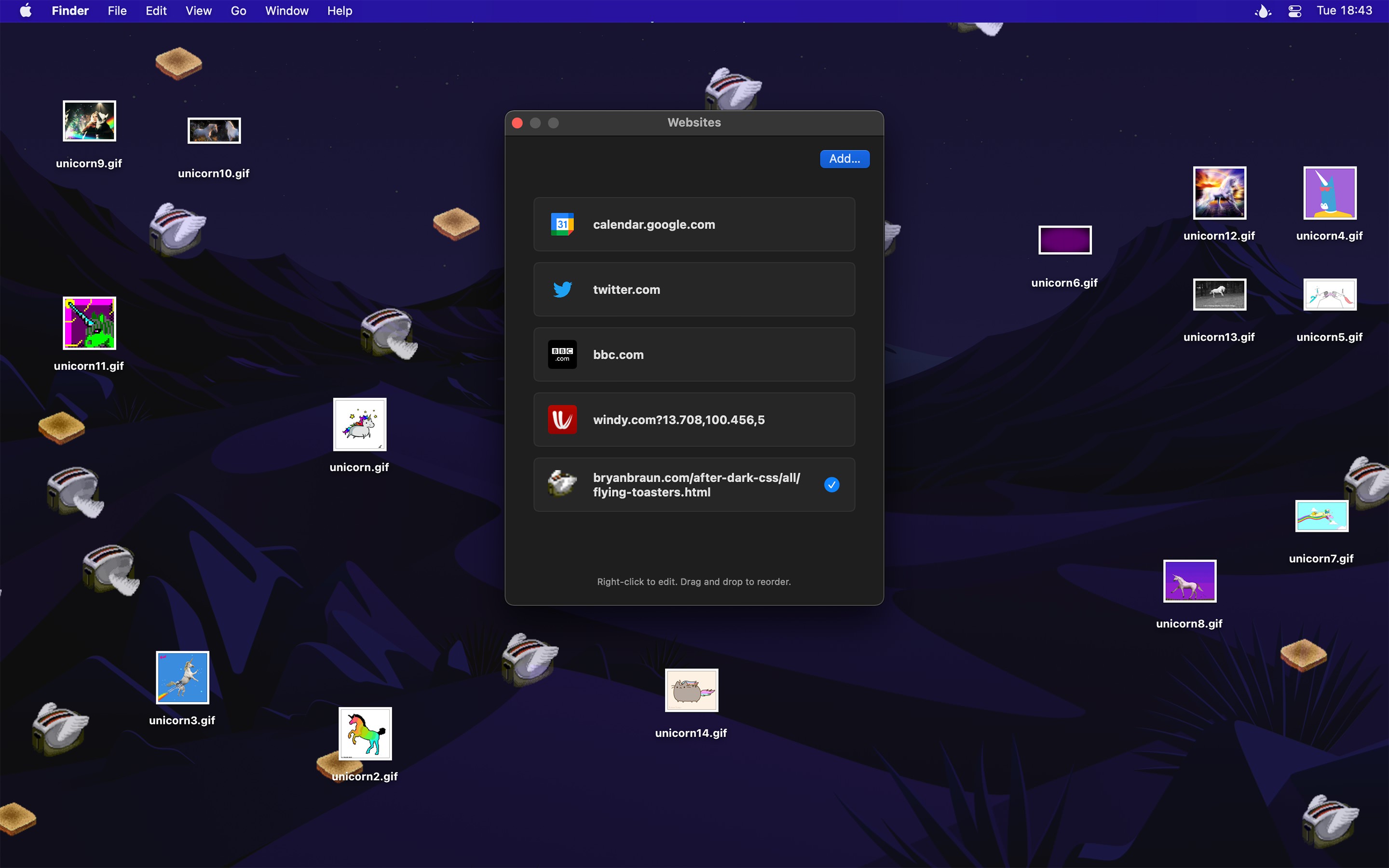Viewport: 1389px width, 868px height.
Task: Click the BBC logo icon in the list
Action: pos(562,354)
